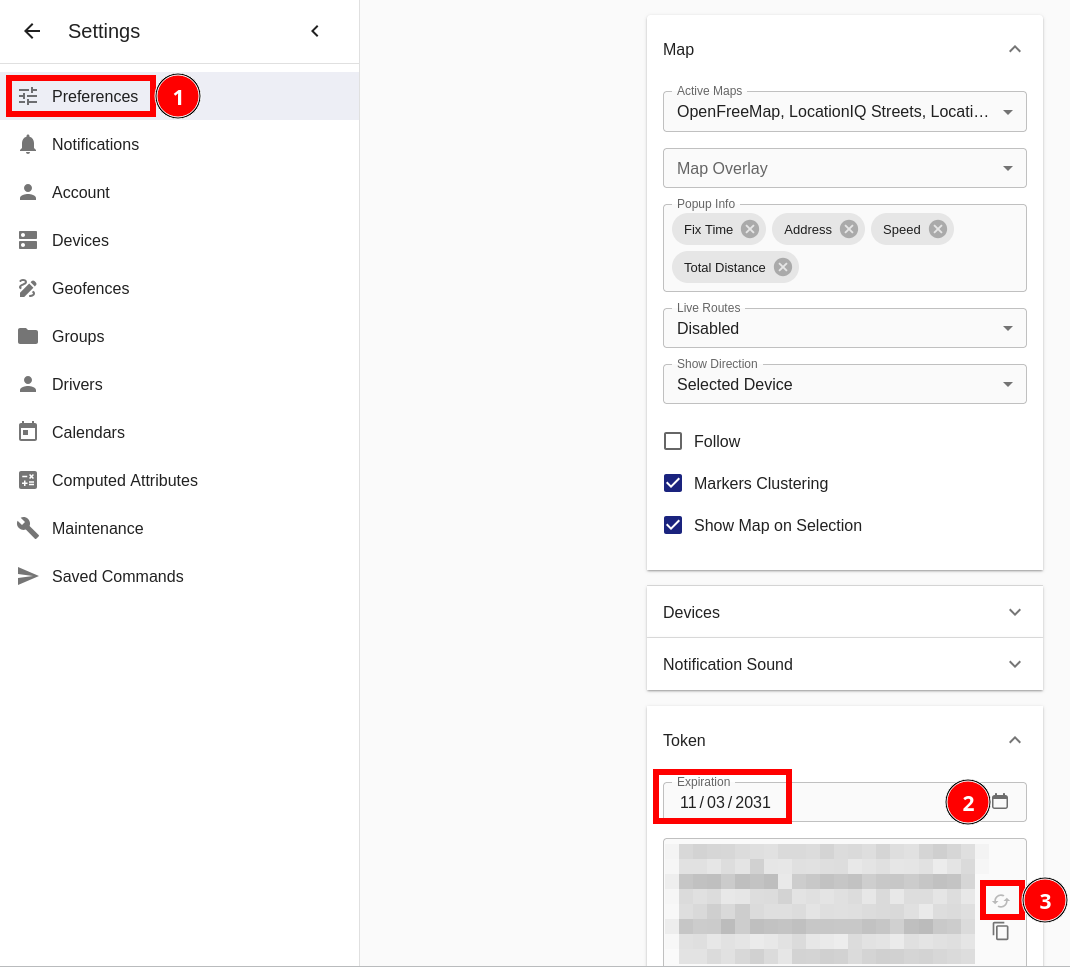The width and height of the screenshot is (1070, 967).
Task: Open the Live Routes dropdown
Action: pos(845,328)
